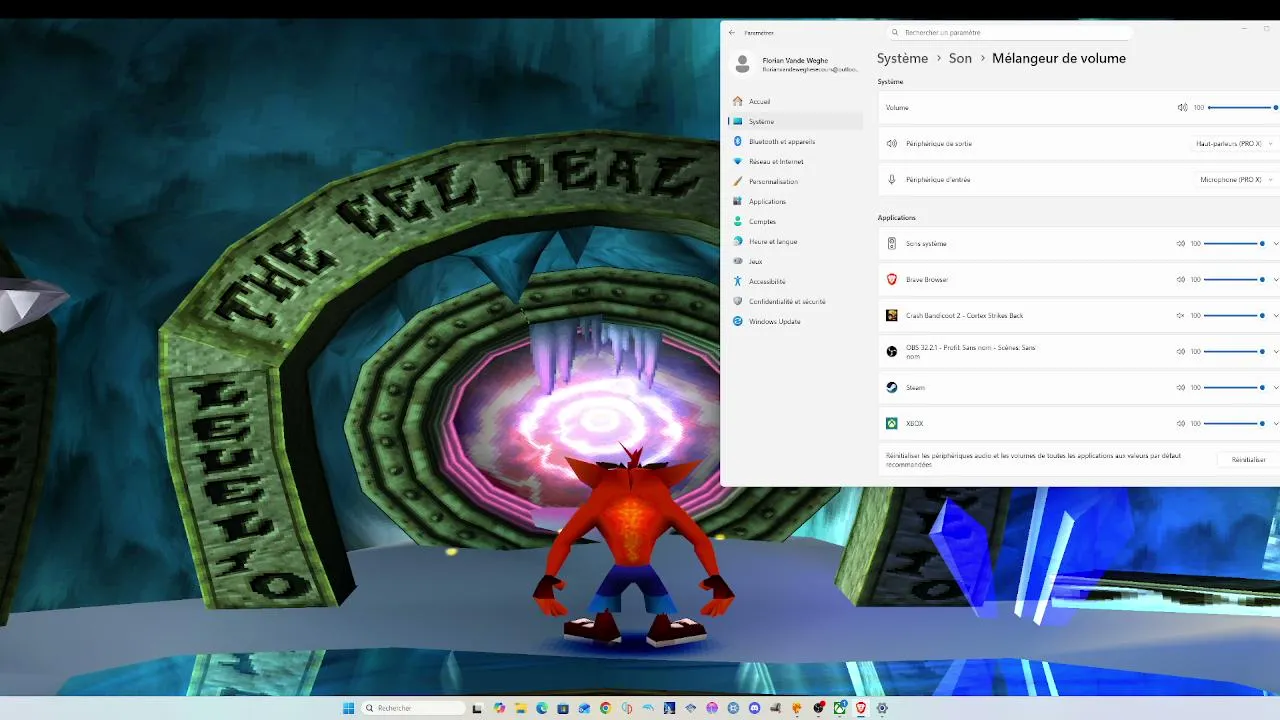The image size is (1280, 720).
Task: Open Accueil in the Settings sidebar
Action: [796, 101]
